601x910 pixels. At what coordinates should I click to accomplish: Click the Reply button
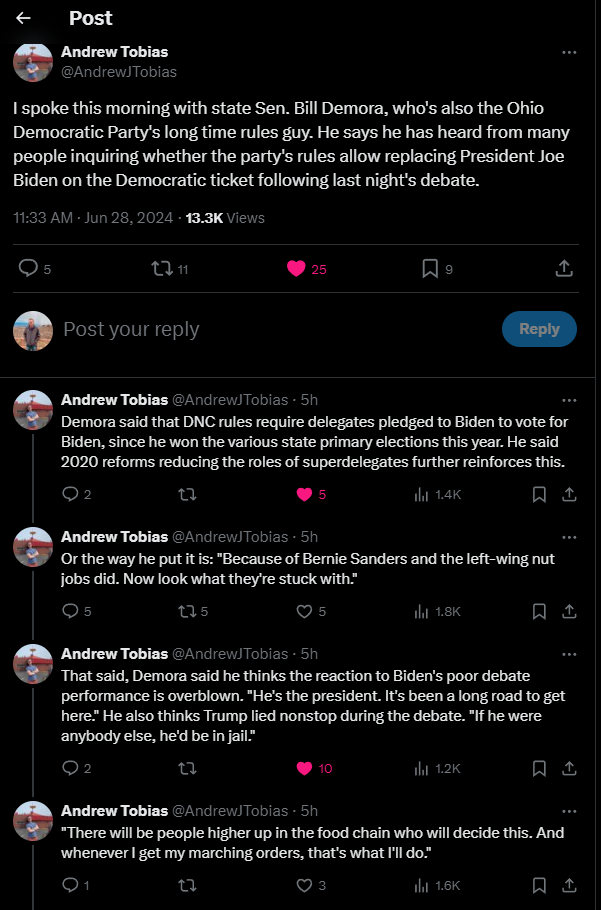point(539,329)
